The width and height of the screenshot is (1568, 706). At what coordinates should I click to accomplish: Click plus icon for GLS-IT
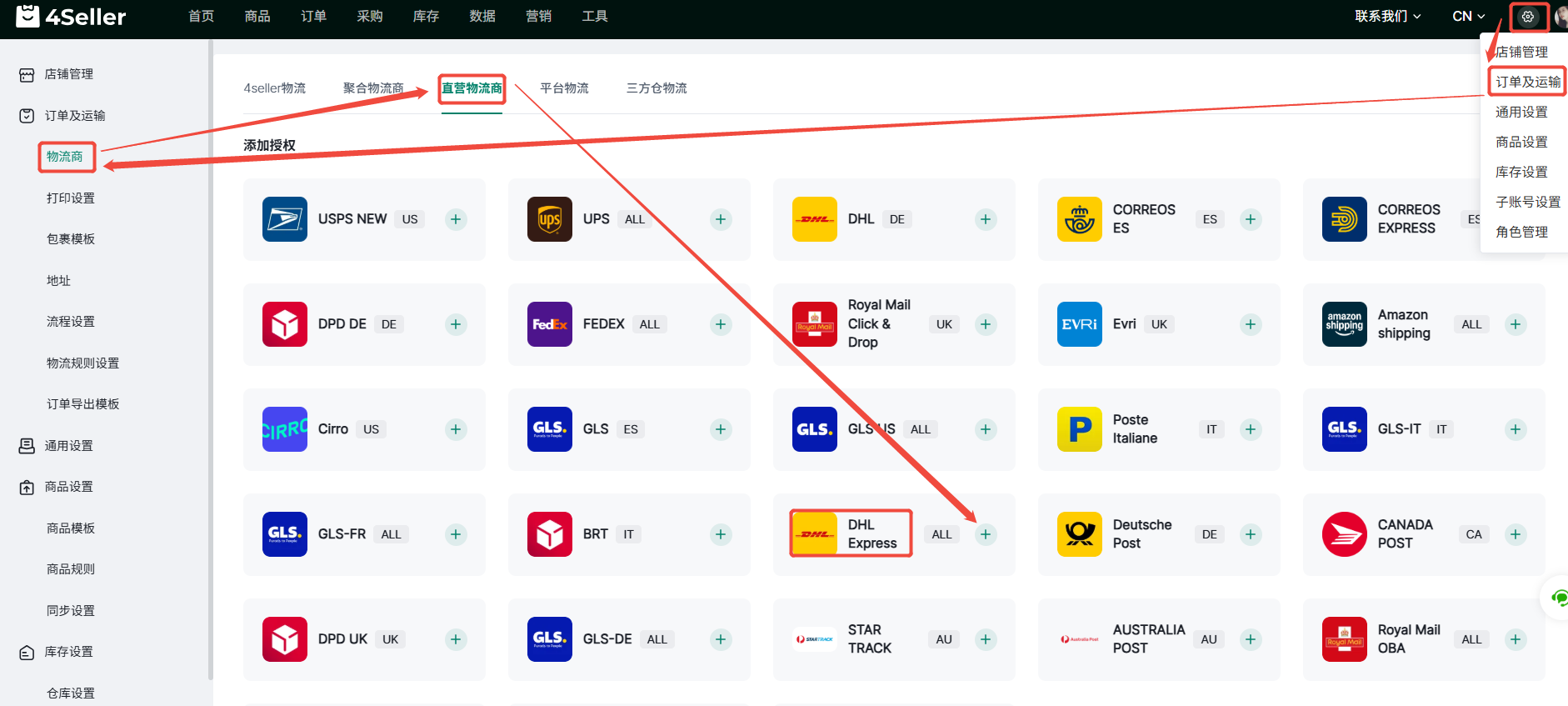pos(1516,429)
